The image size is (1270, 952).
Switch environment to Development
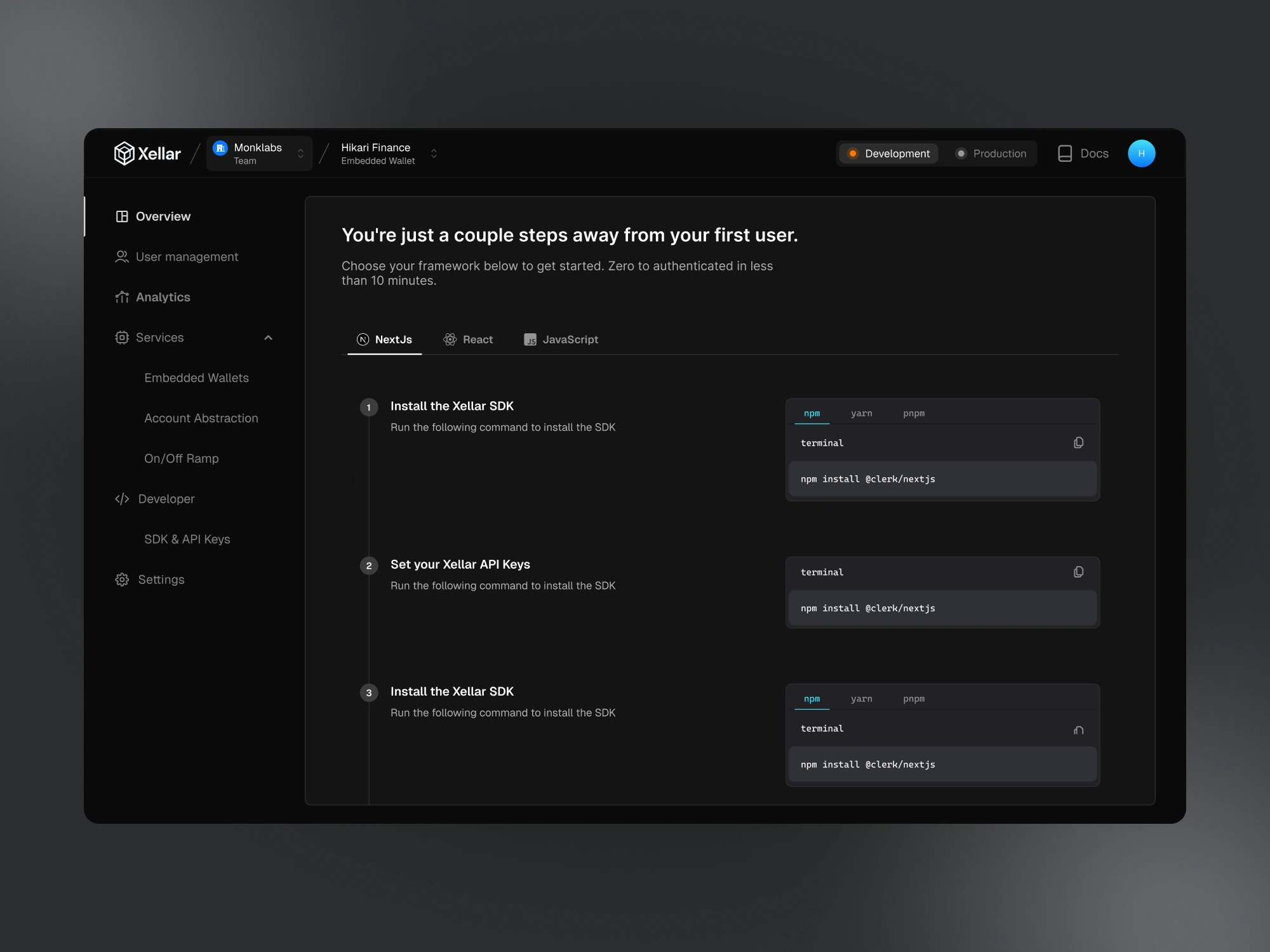pos(888,154)
